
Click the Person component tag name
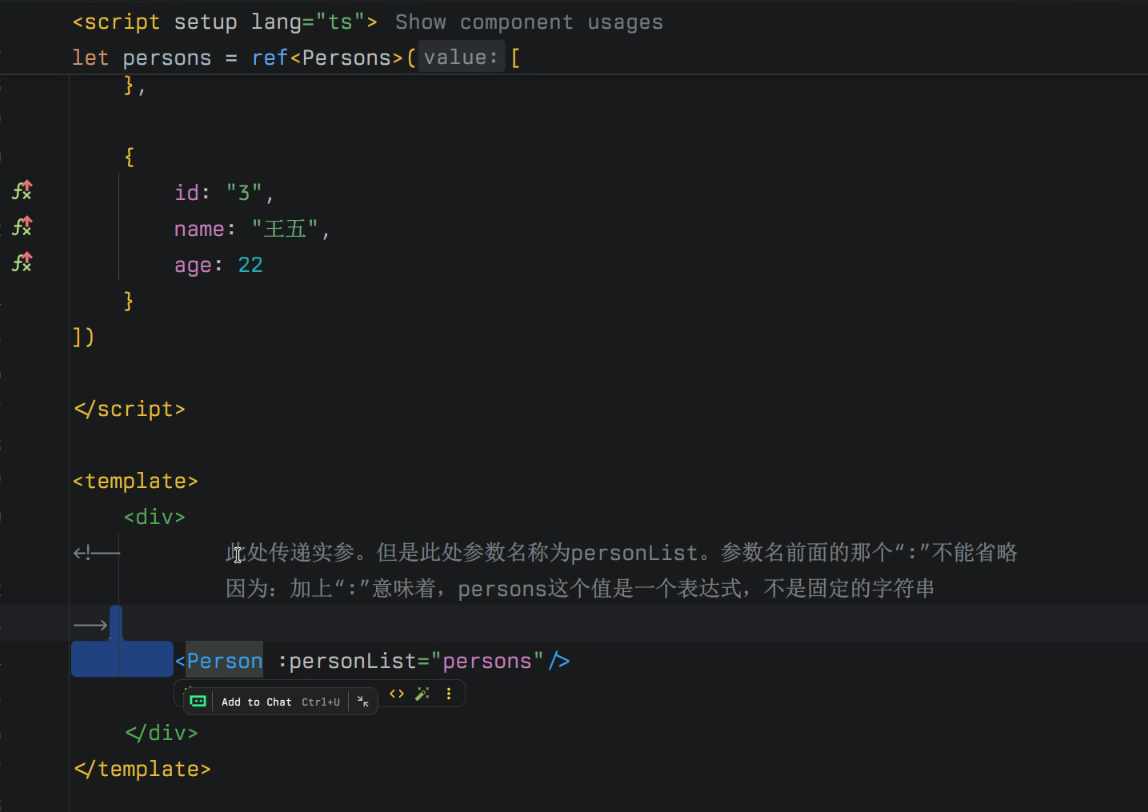[224, 660]
